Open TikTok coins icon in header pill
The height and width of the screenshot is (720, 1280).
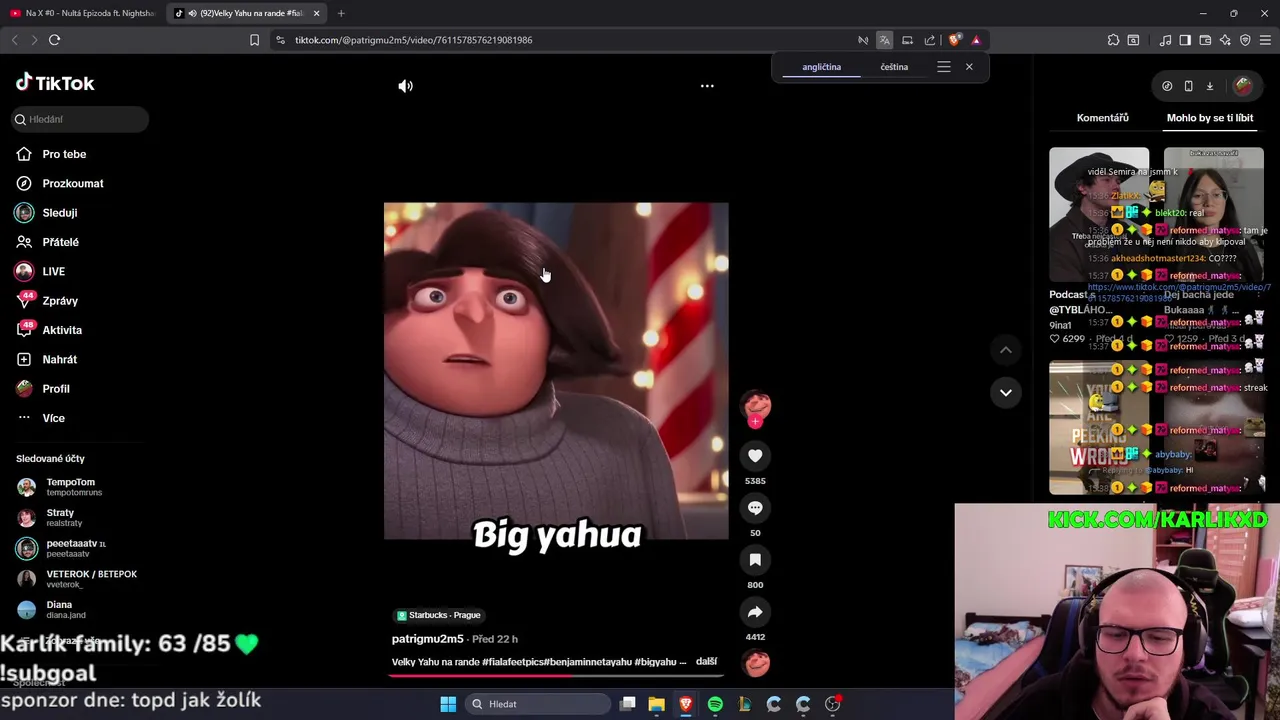point(1167,86)
